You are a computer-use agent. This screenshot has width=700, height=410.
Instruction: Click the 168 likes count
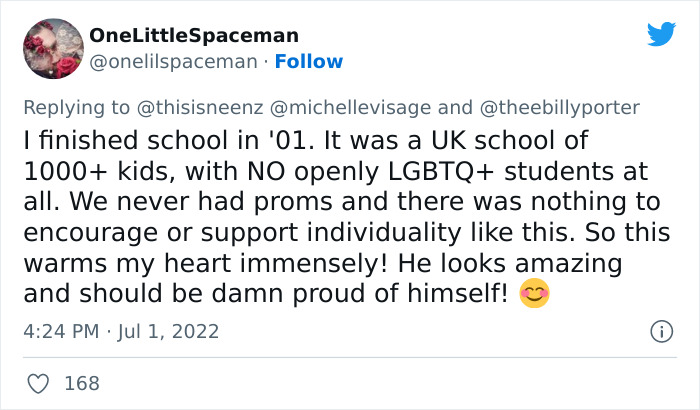(x=81, y=383)
